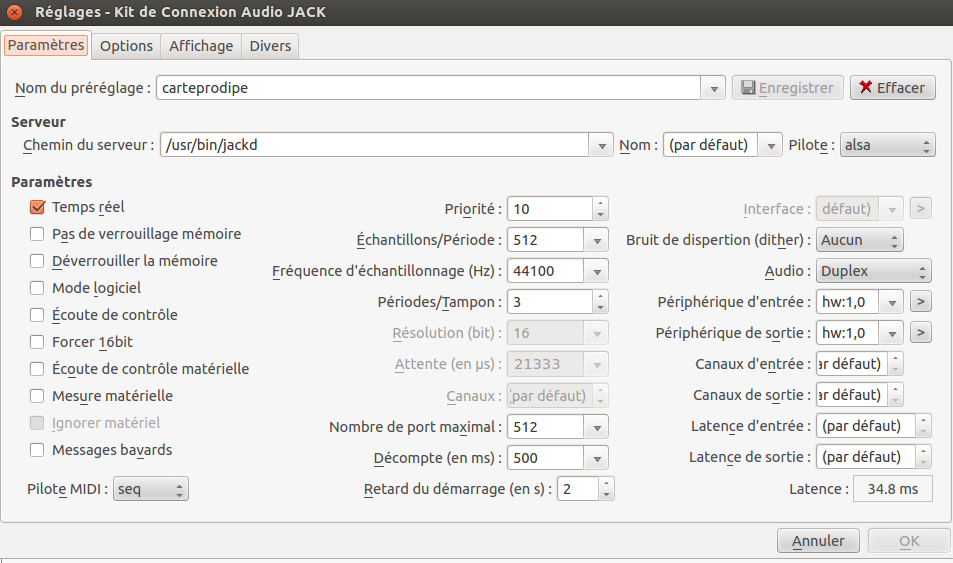Switch to the Paramètres tab
953x563 pixels.
tap(46, 46)
